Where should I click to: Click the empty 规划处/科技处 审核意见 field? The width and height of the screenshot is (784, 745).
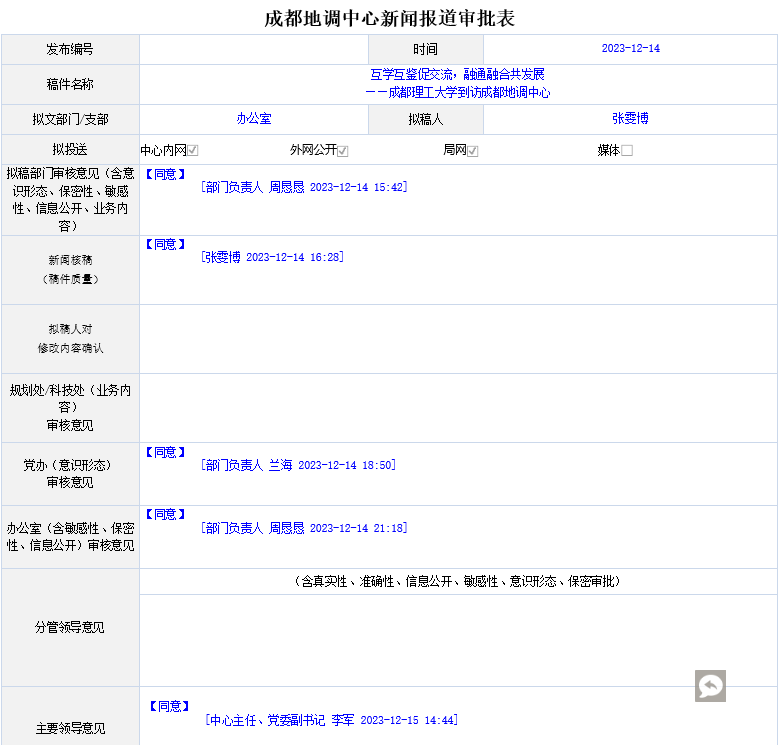click(x=457, y=408)
